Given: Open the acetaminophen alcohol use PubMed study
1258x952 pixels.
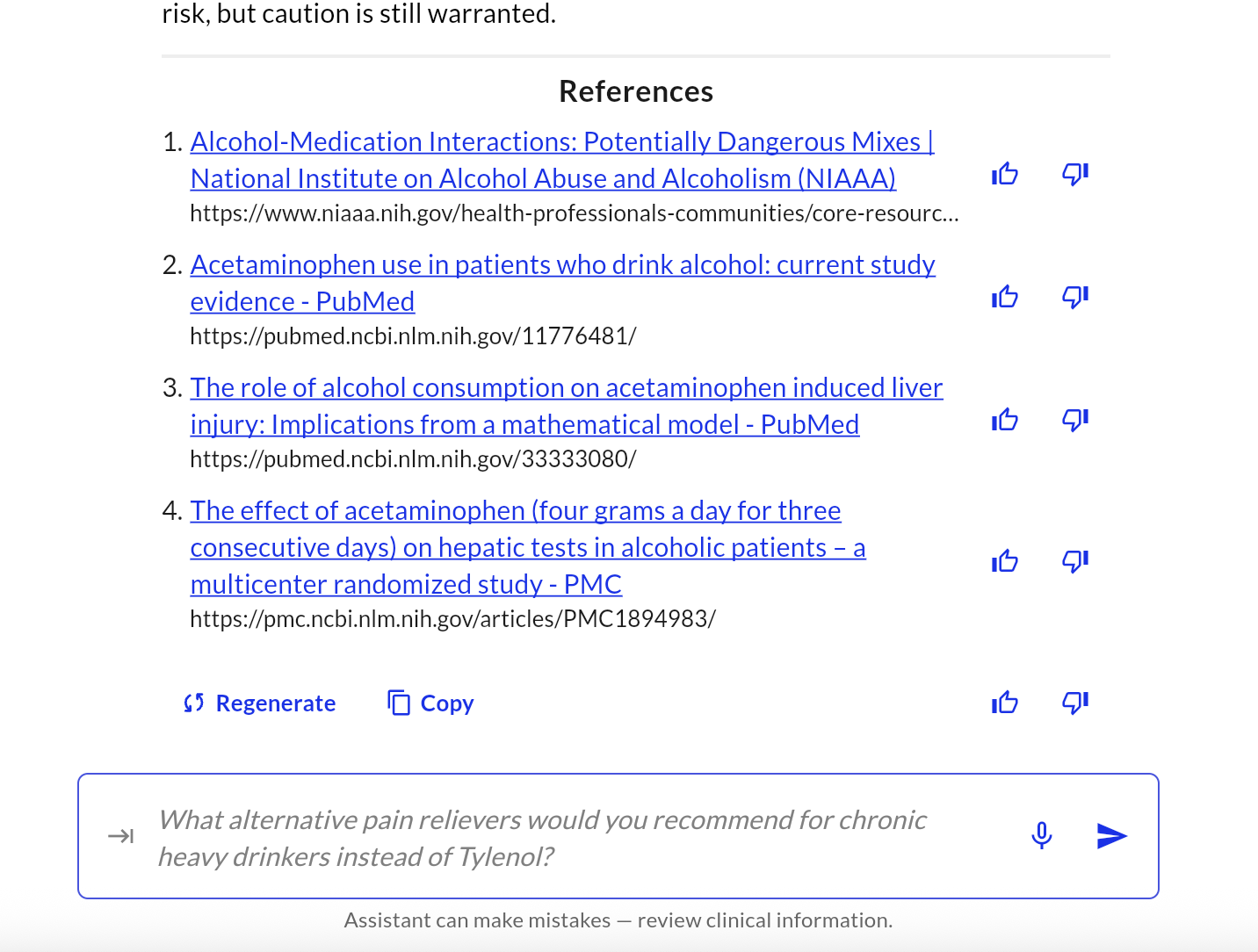Looking at the screenshot, I should pyautogui.click(x=562, y=282).
